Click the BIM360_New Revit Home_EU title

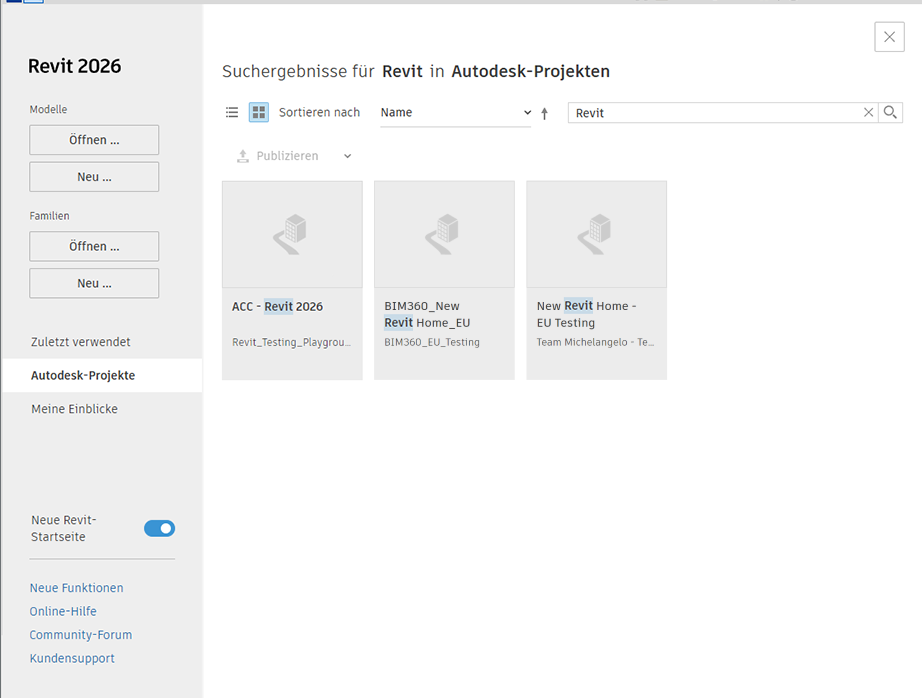427,314
